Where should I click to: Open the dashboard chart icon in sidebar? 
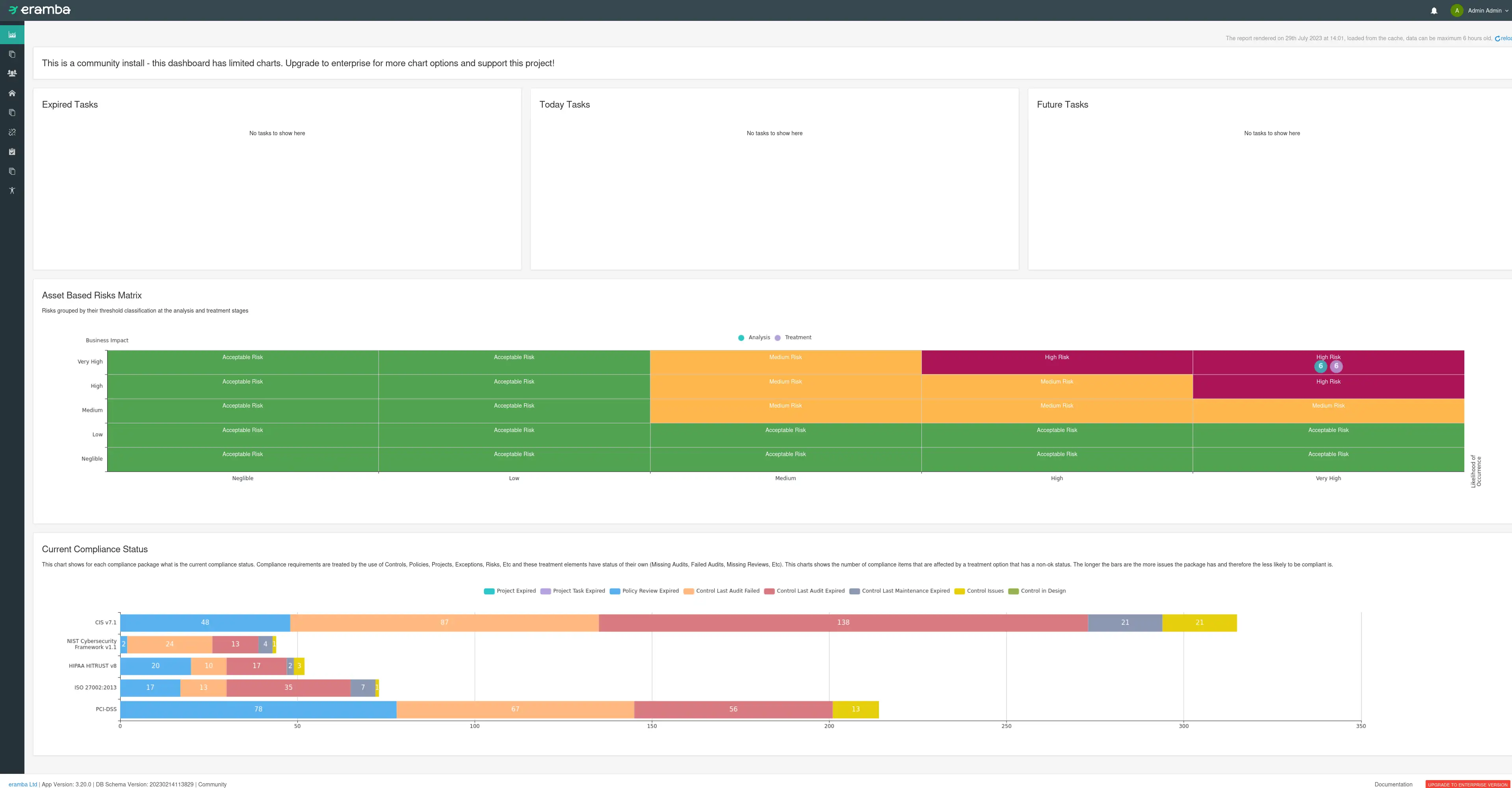[x=12, y=35]
